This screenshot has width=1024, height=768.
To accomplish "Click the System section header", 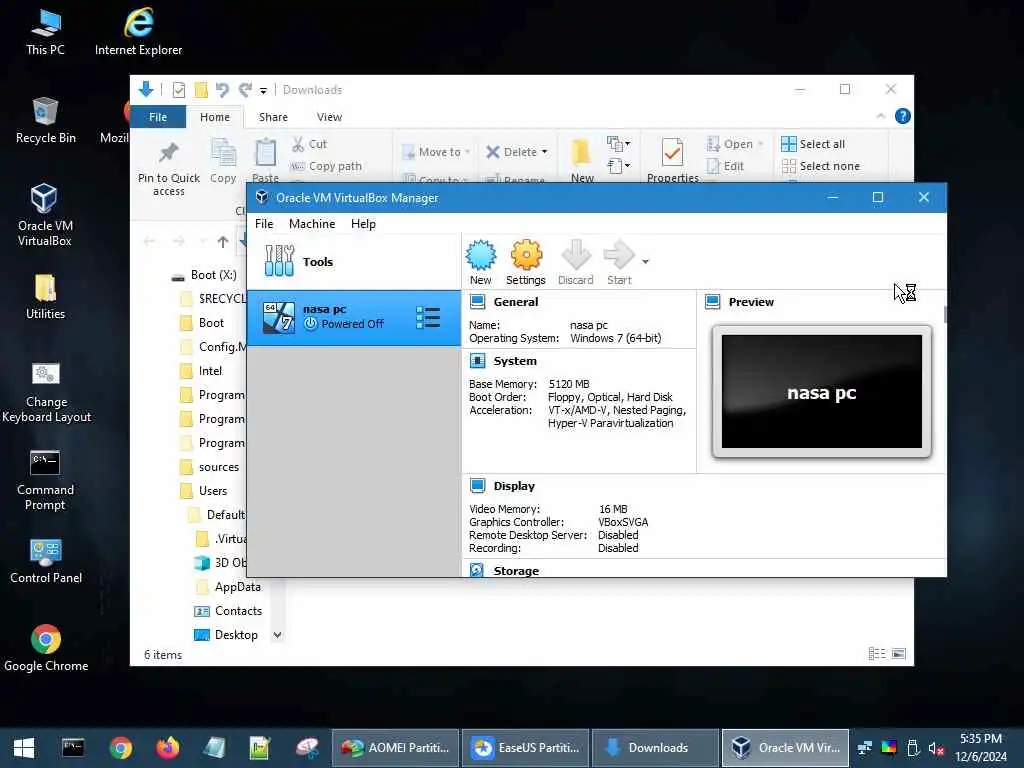I will 515,361.
